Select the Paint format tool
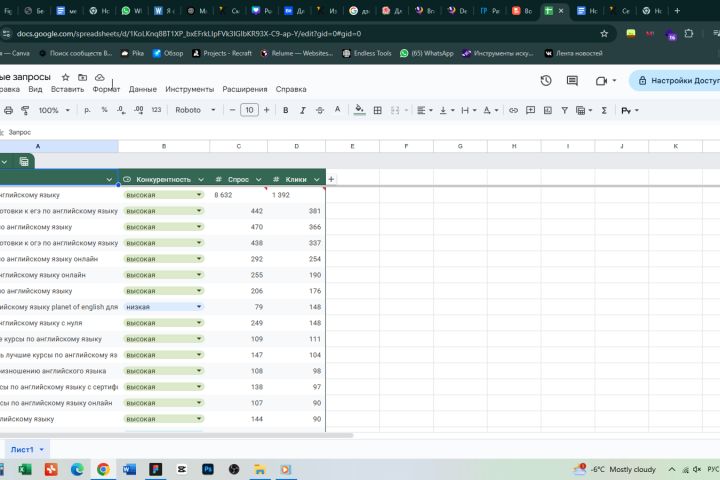 pos(25,110)
